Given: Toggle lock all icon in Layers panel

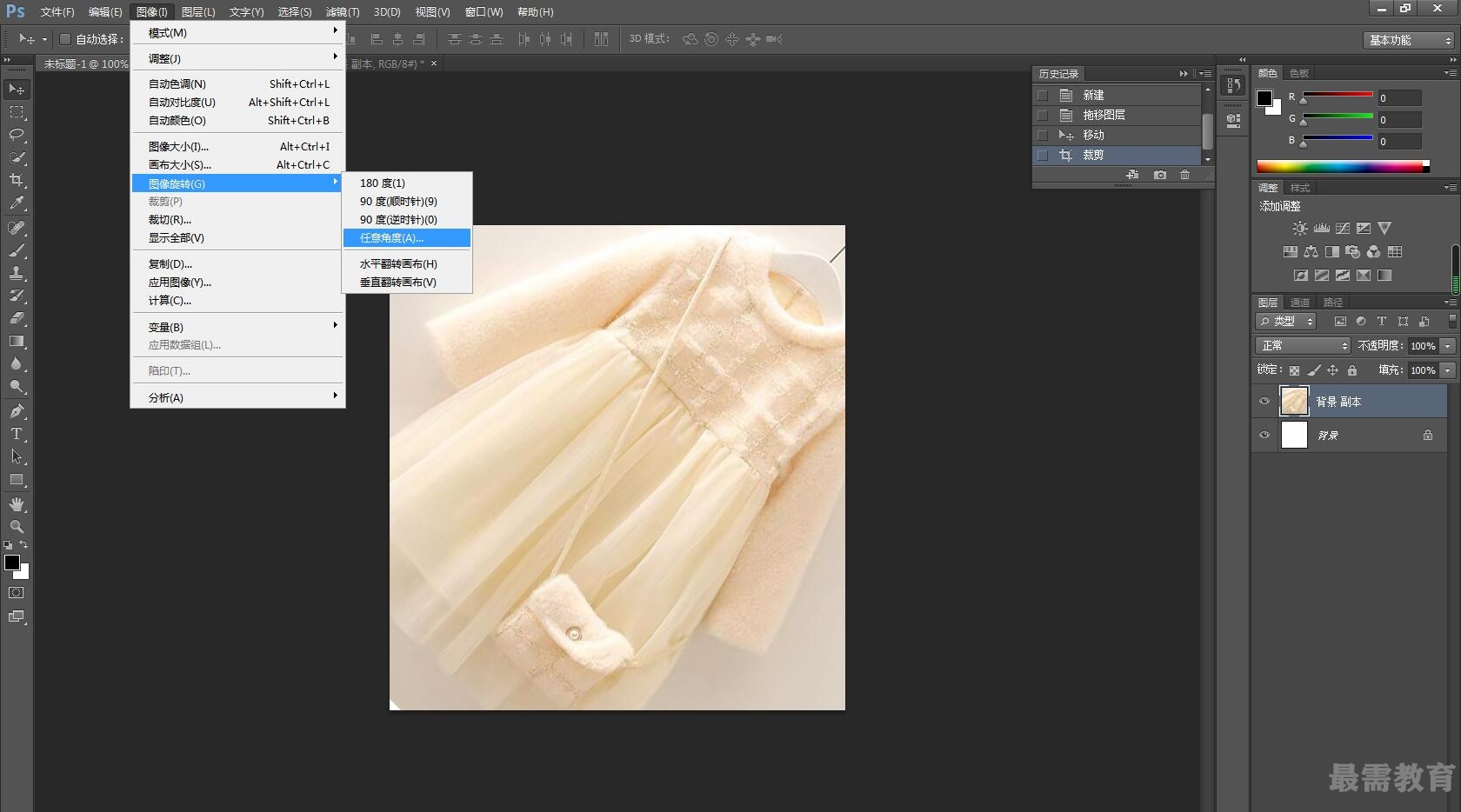Looking at the screenshot, I should (1352, 370).
